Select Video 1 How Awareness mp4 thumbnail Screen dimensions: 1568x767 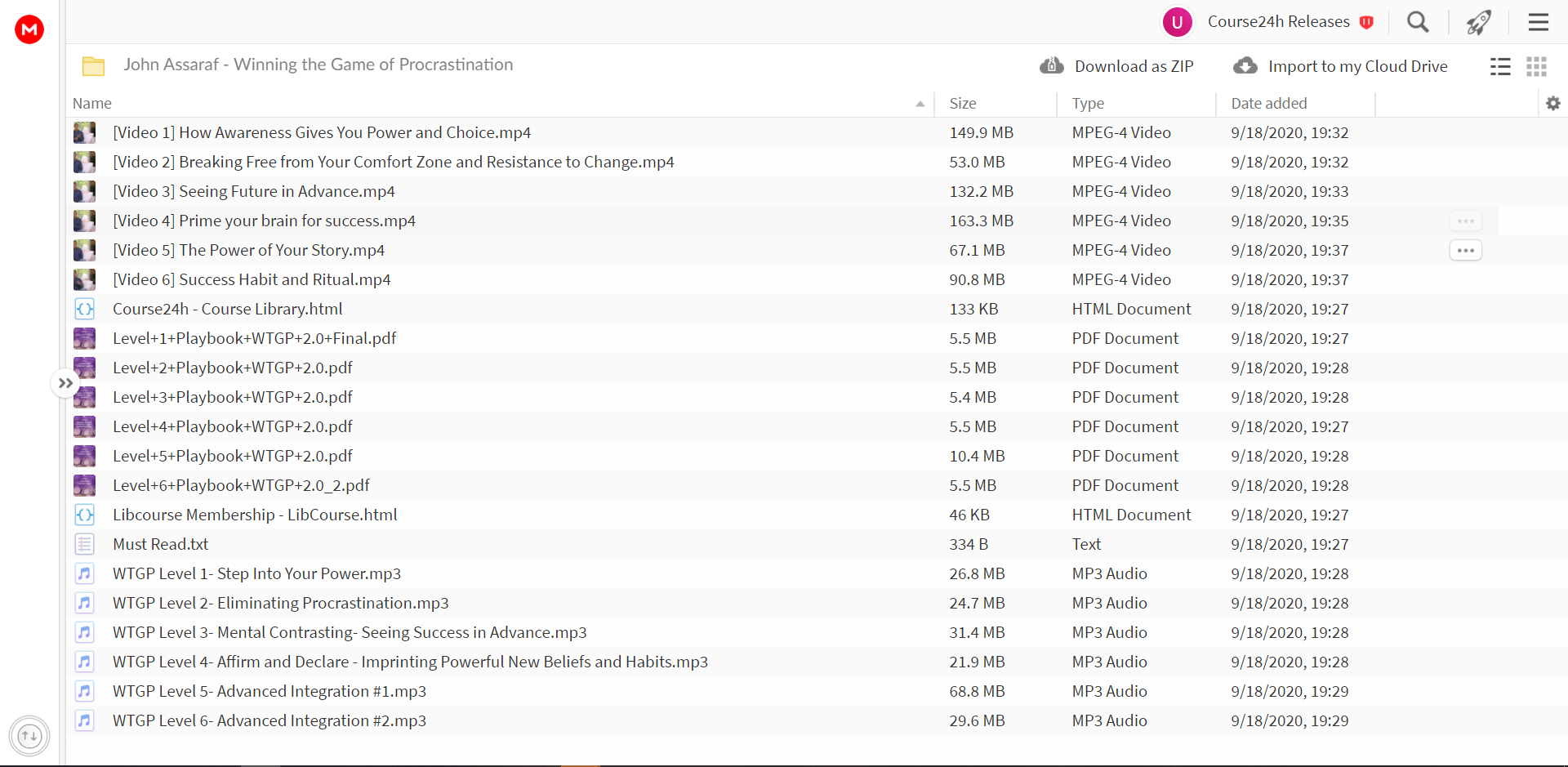(x=85, y=132)
